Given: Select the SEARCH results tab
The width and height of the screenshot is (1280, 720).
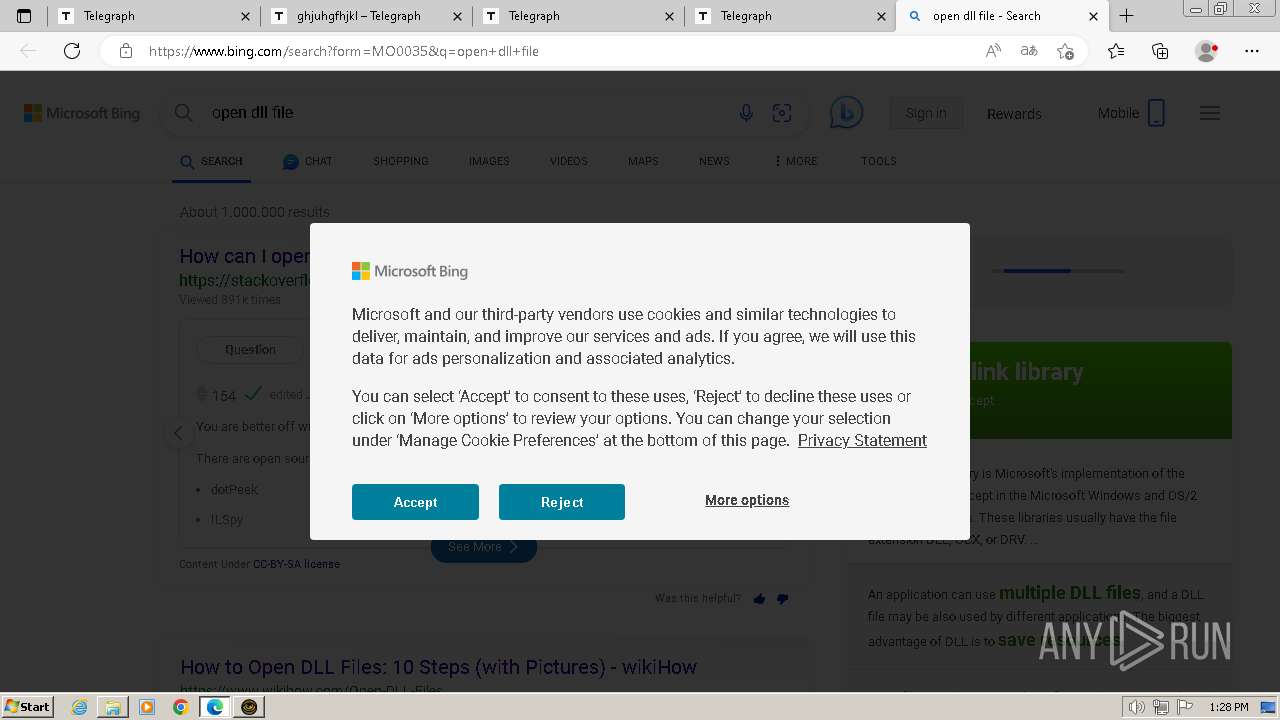Looking at the screenshot, I should point(211,161).
